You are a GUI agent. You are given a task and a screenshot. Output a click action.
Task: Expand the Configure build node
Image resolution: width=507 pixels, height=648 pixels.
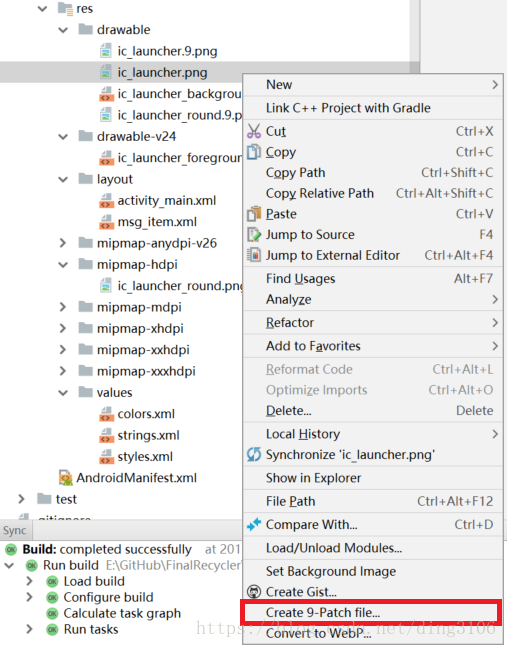pos(29,597)
